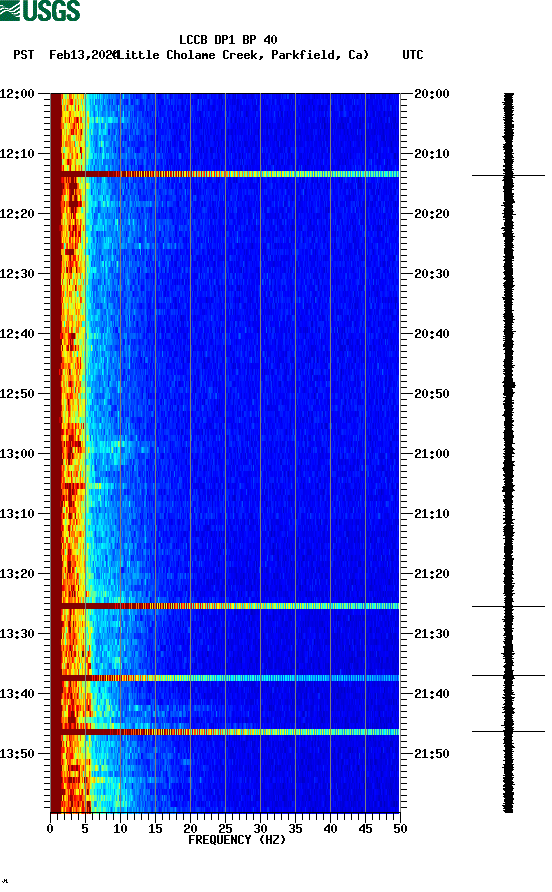Click the seismogram event tick line near 20:13 UTC
The image size is (552, 892).
point(508,176)
